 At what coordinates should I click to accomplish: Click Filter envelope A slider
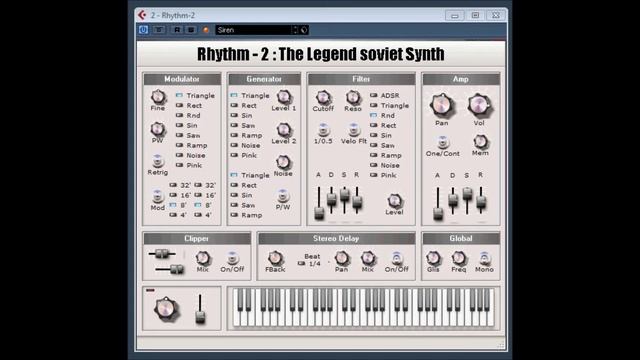tap(319, 204)
